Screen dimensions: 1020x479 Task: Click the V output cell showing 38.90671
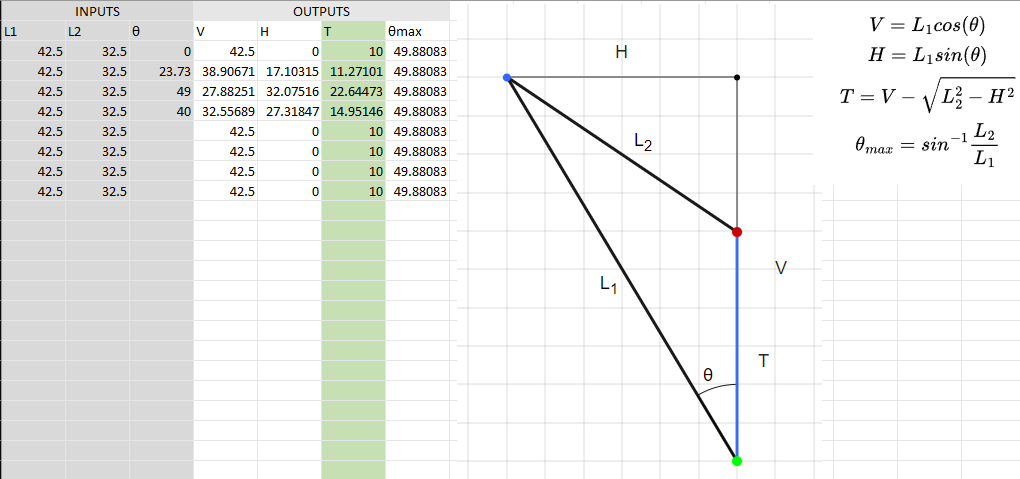225,72
